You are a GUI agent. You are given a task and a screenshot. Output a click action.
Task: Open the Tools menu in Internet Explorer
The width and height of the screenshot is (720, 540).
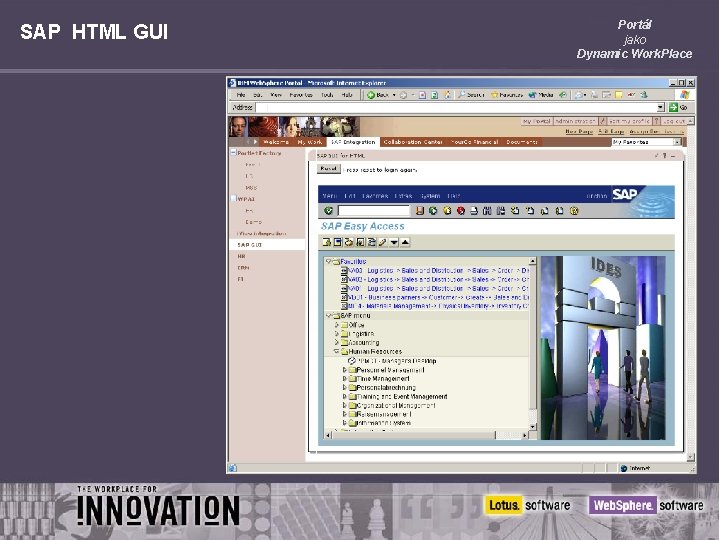pos(327,95)
